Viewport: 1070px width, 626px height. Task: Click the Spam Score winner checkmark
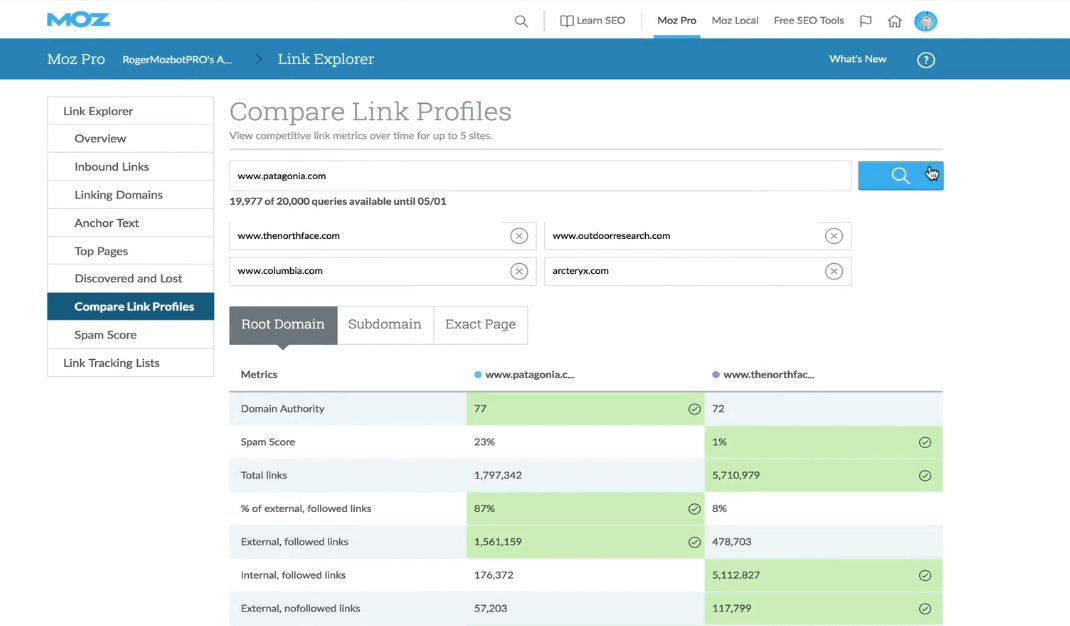coord(925,442)
